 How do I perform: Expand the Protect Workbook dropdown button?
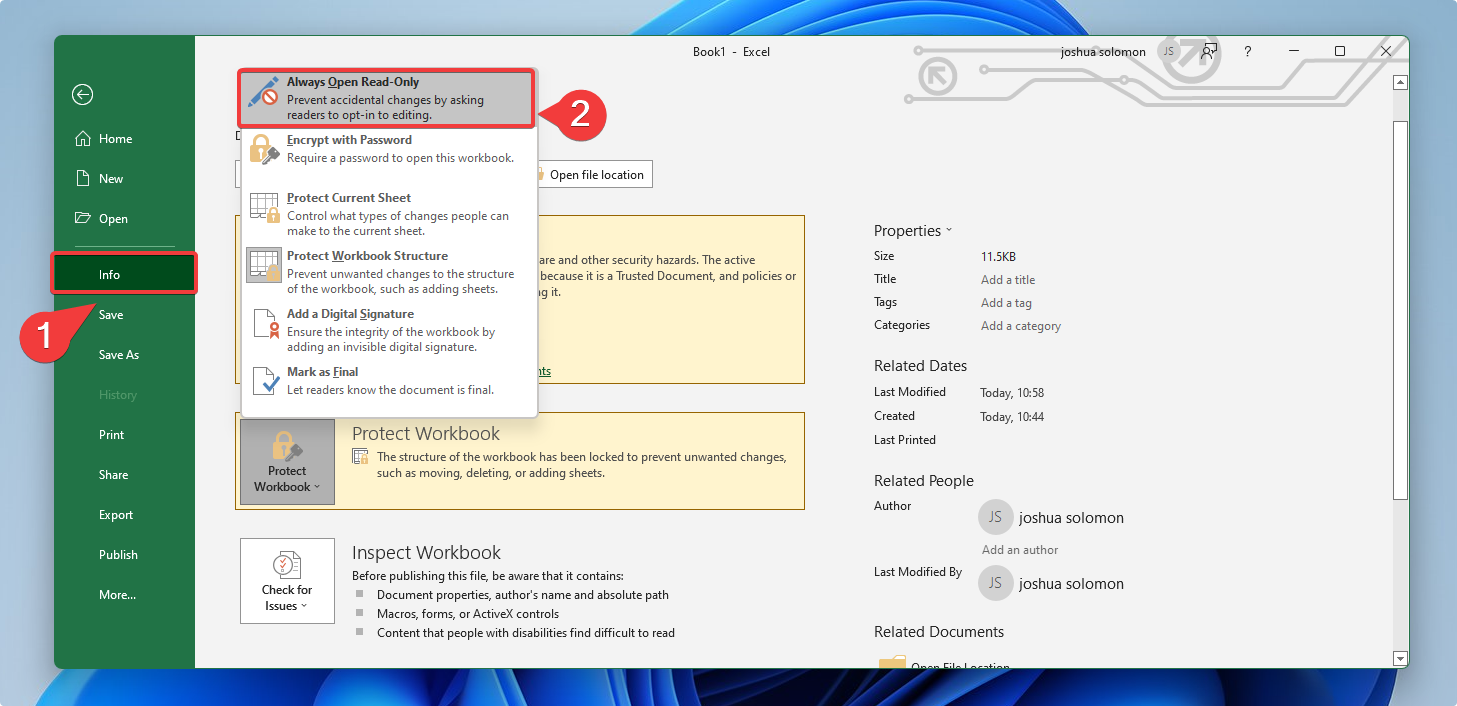coord(287,461)
